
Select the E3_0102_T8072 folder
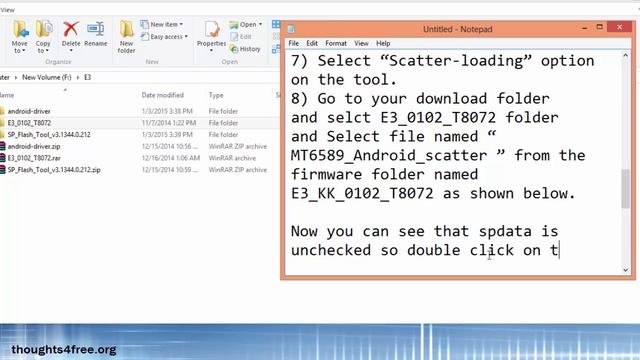29,123
